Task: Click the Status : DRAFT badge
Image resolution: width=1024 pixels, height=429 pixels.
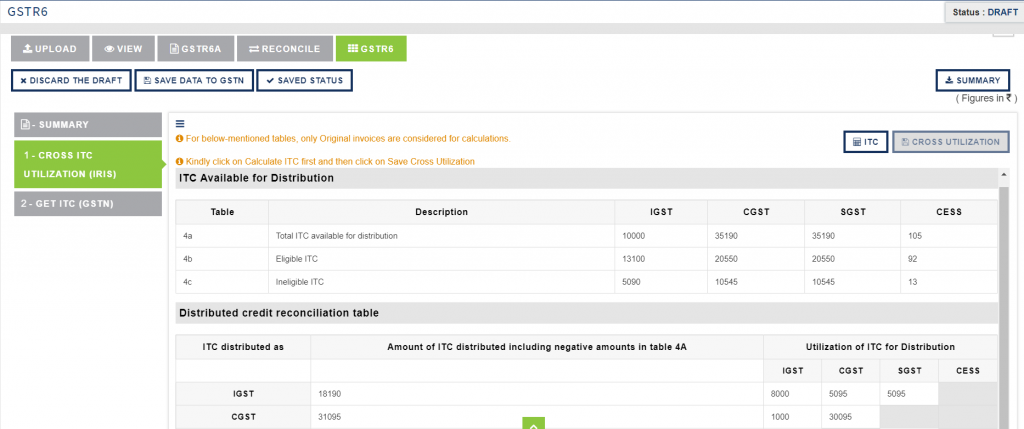Action: (984, 12)
